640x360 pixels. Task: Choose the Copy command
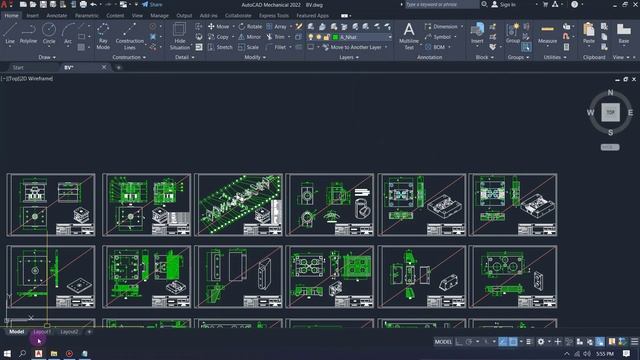point(218,37)
